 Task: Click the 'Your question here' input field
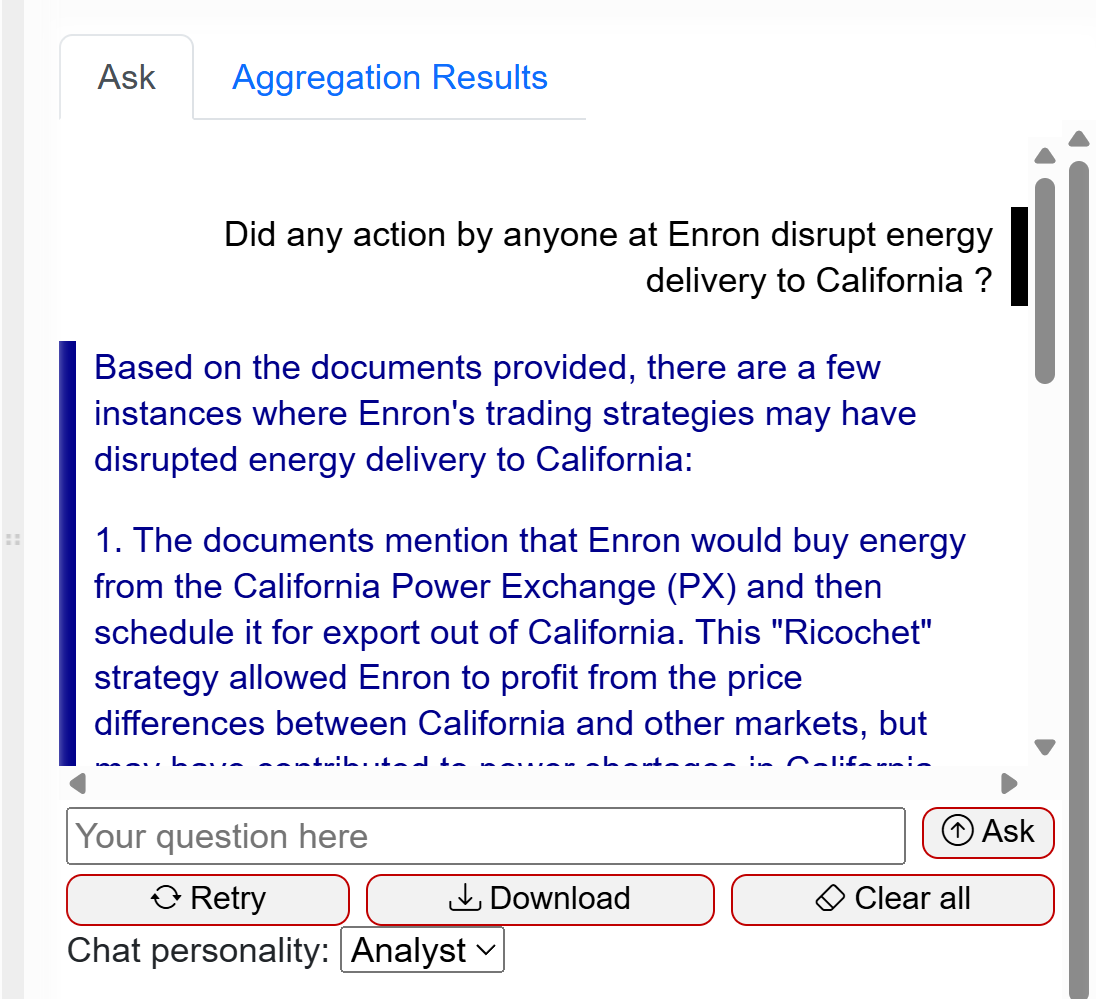point(485,836)
